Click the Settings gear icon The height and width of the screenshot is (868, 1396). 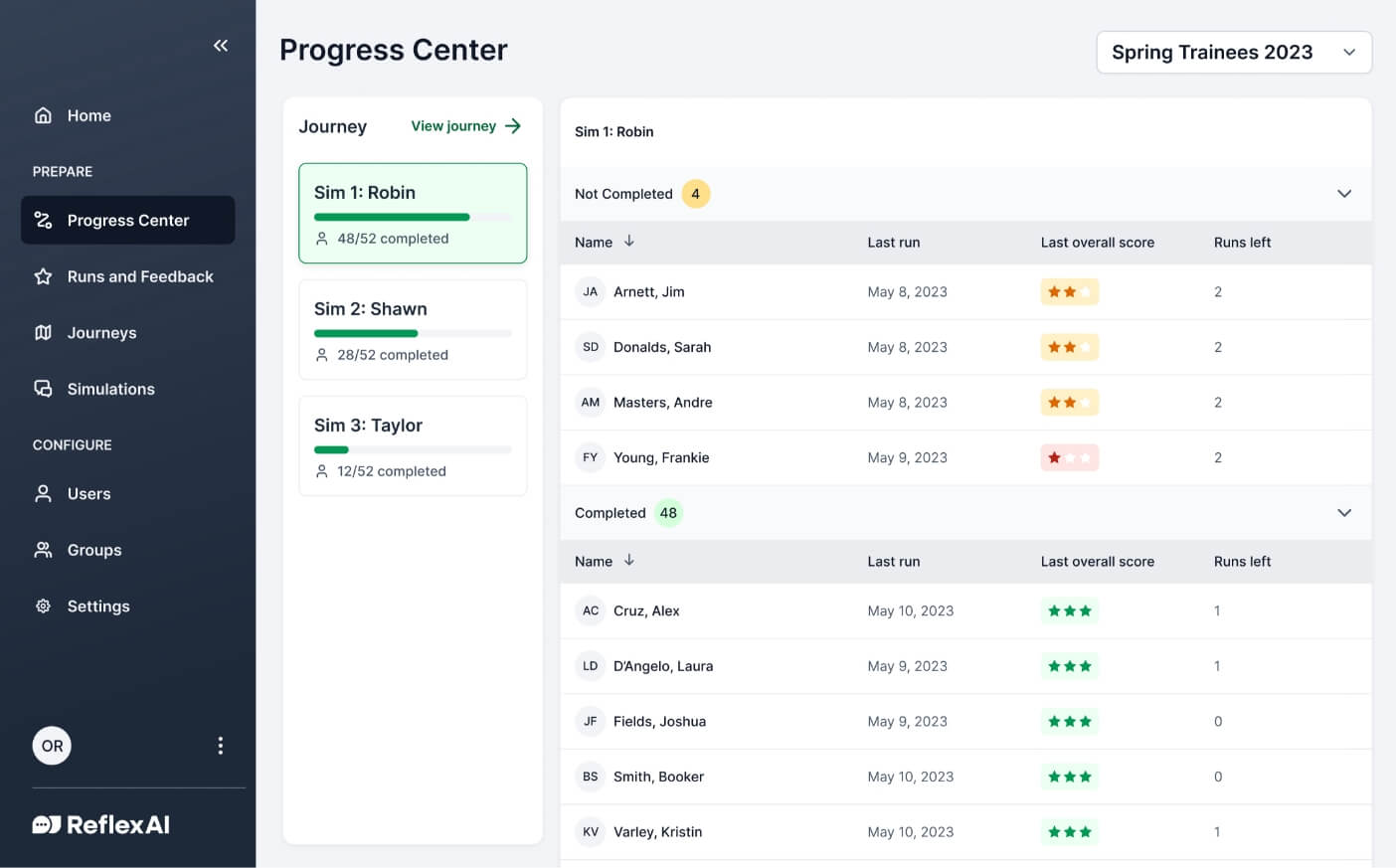[x=43, y=606]
